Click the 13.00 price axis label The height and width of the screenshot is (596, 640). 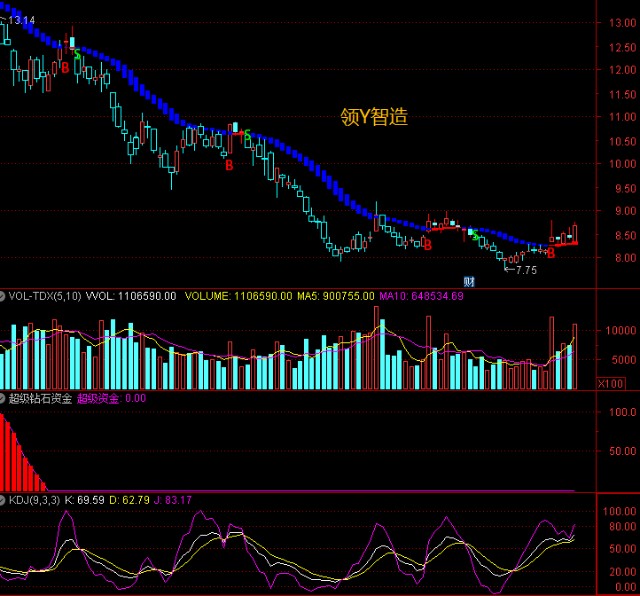pos(622,23)
